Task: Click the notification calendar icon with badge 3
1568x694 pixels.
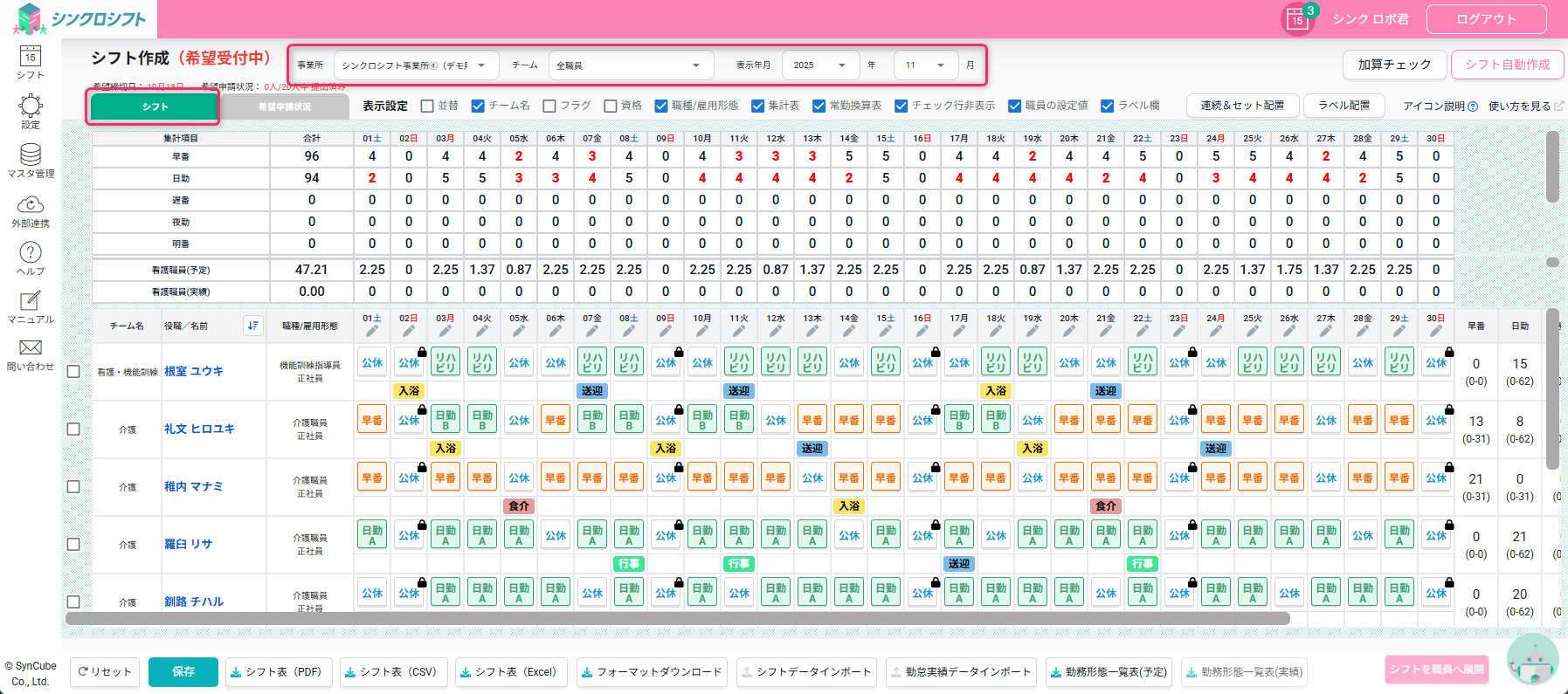Action: click(x=1297, y=19)
